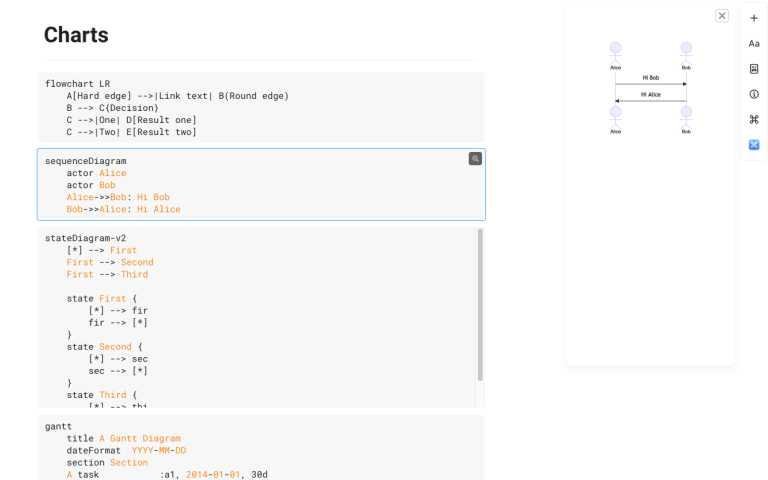768x480 pixels.
Task: Click the 'dateFormat YYYY-MM-DD' line
Action: coord(126,450)
